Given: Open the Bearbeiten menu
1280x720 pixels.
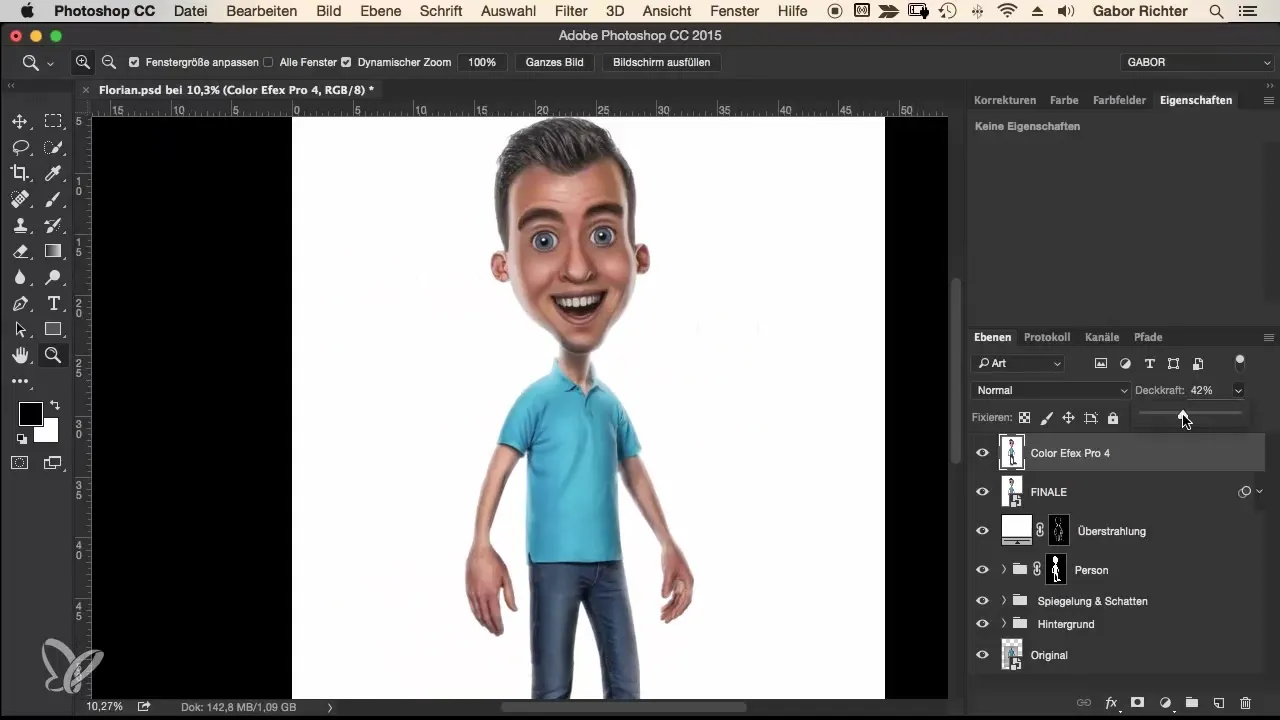Looking at the screenshot, I should [262, 11].
